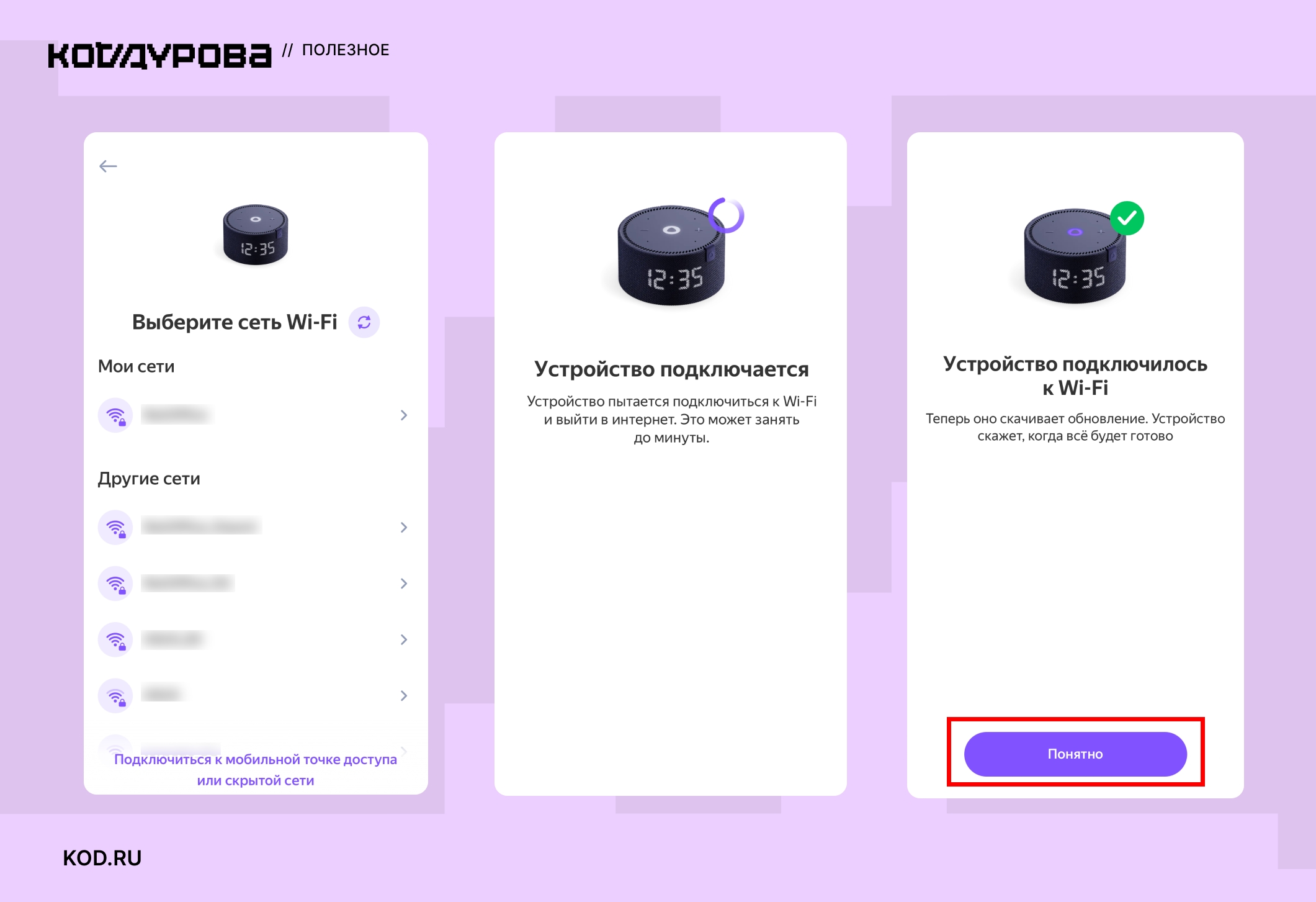Open the mobile hotspot or hidden network link

(x=256, y=770)
